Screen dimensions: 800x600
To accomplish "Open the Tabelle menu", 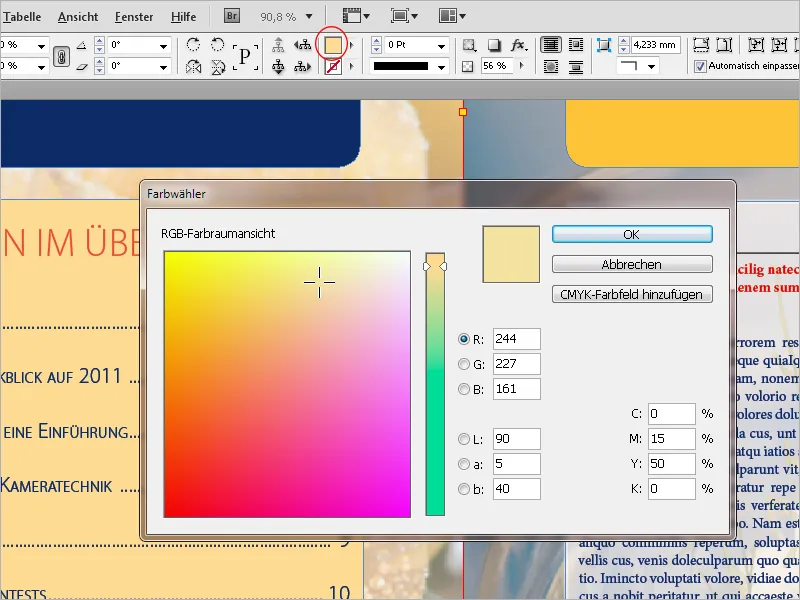I will tap(21, 17).
